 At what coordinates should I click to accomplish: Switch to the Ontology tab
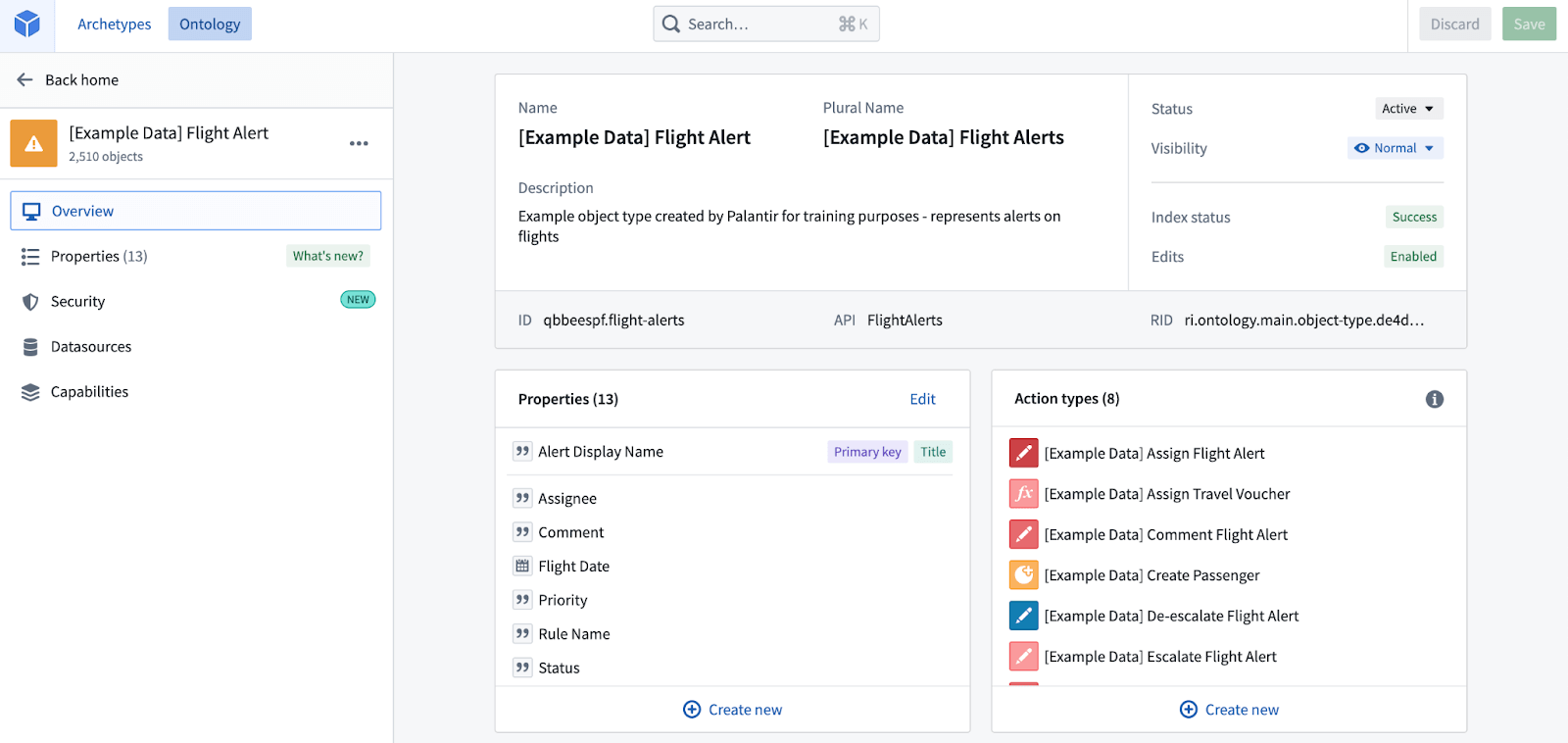pyautogui.click(x=210, y=24)
